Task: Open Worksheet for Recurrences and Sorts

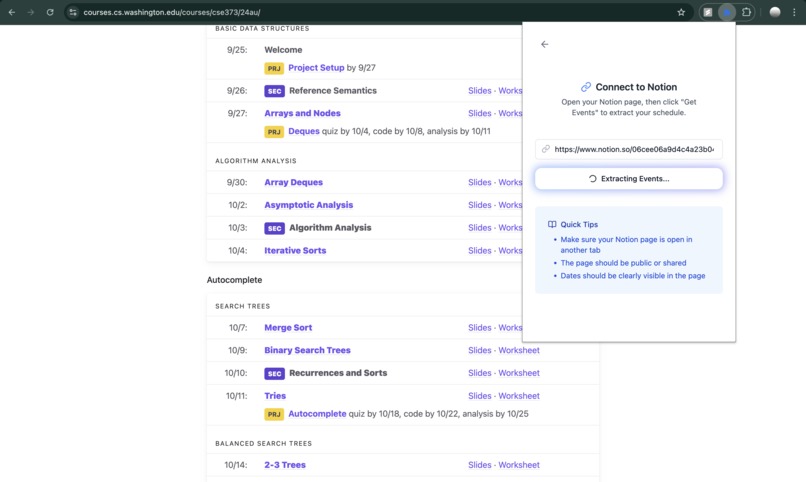Action: point(519,373)
